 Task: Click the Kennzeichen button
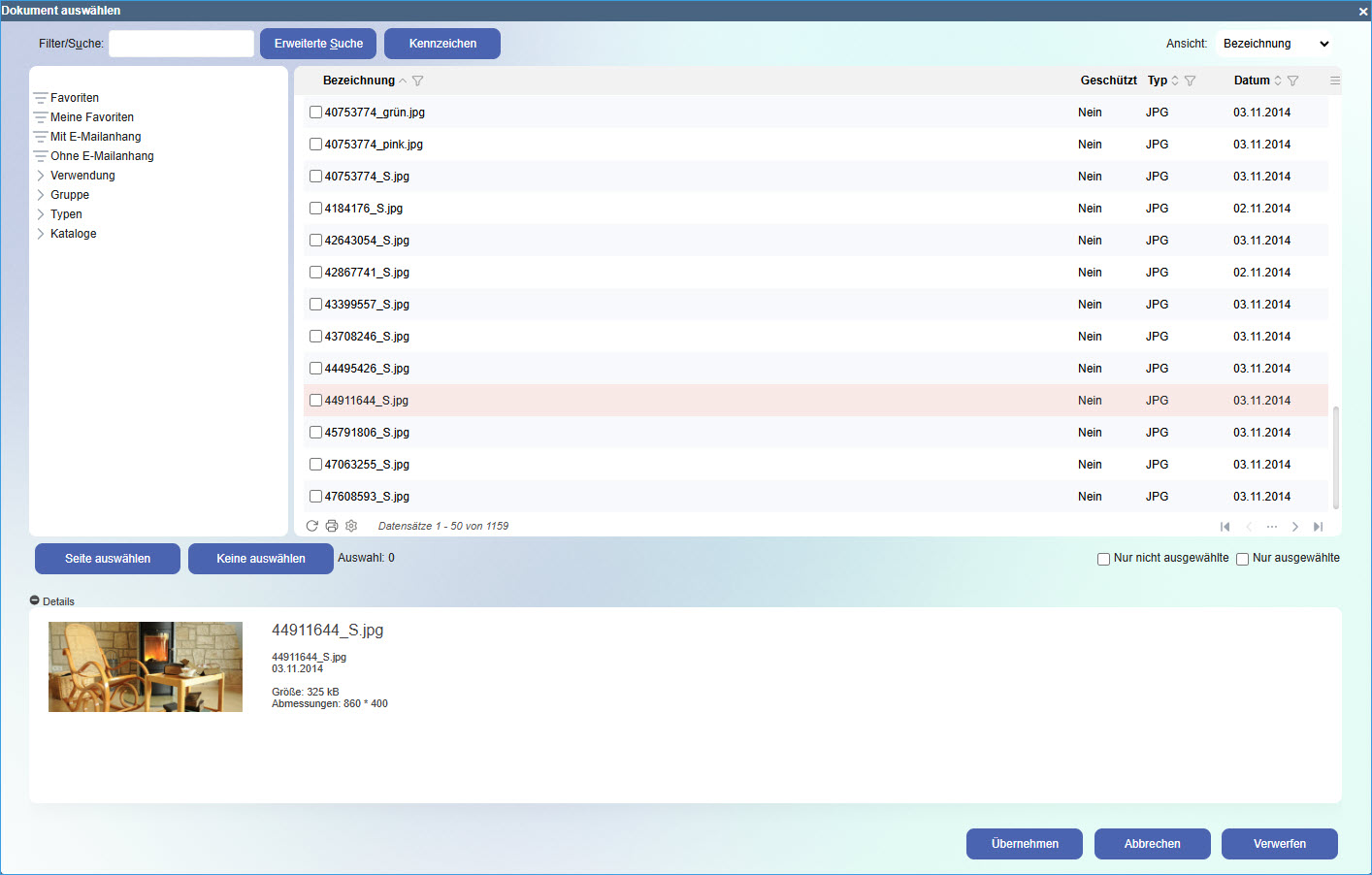click(x=442, y=44)
